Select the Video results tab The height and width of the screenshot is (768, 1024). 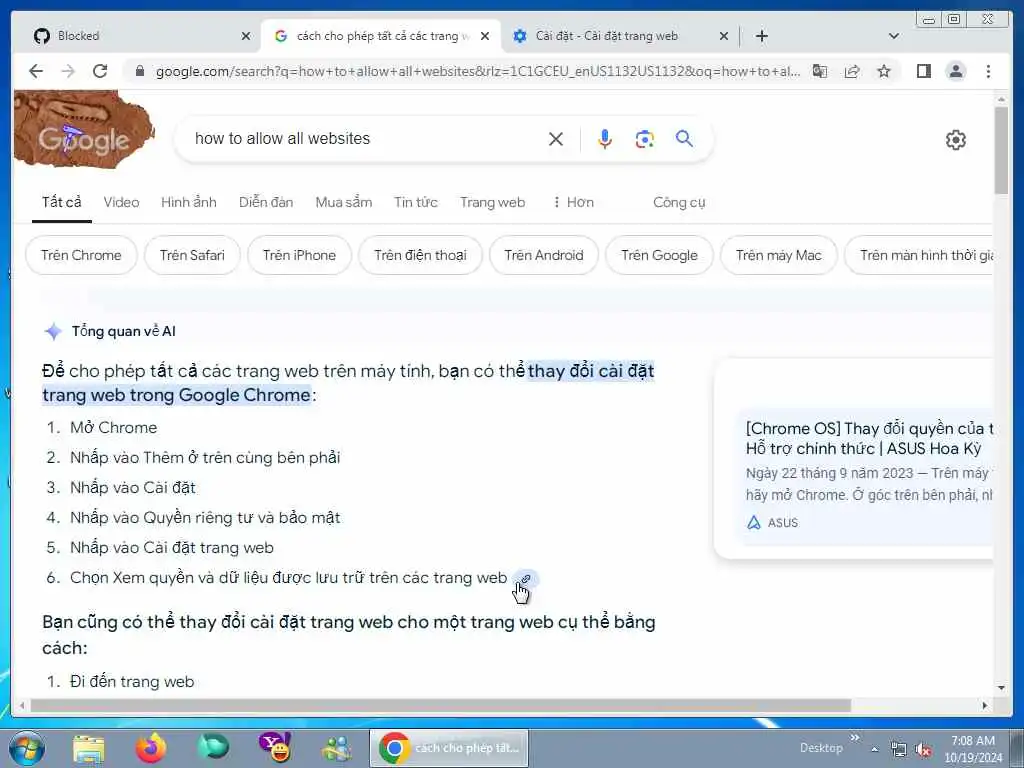pyautogui.click(x=121, y=202)
